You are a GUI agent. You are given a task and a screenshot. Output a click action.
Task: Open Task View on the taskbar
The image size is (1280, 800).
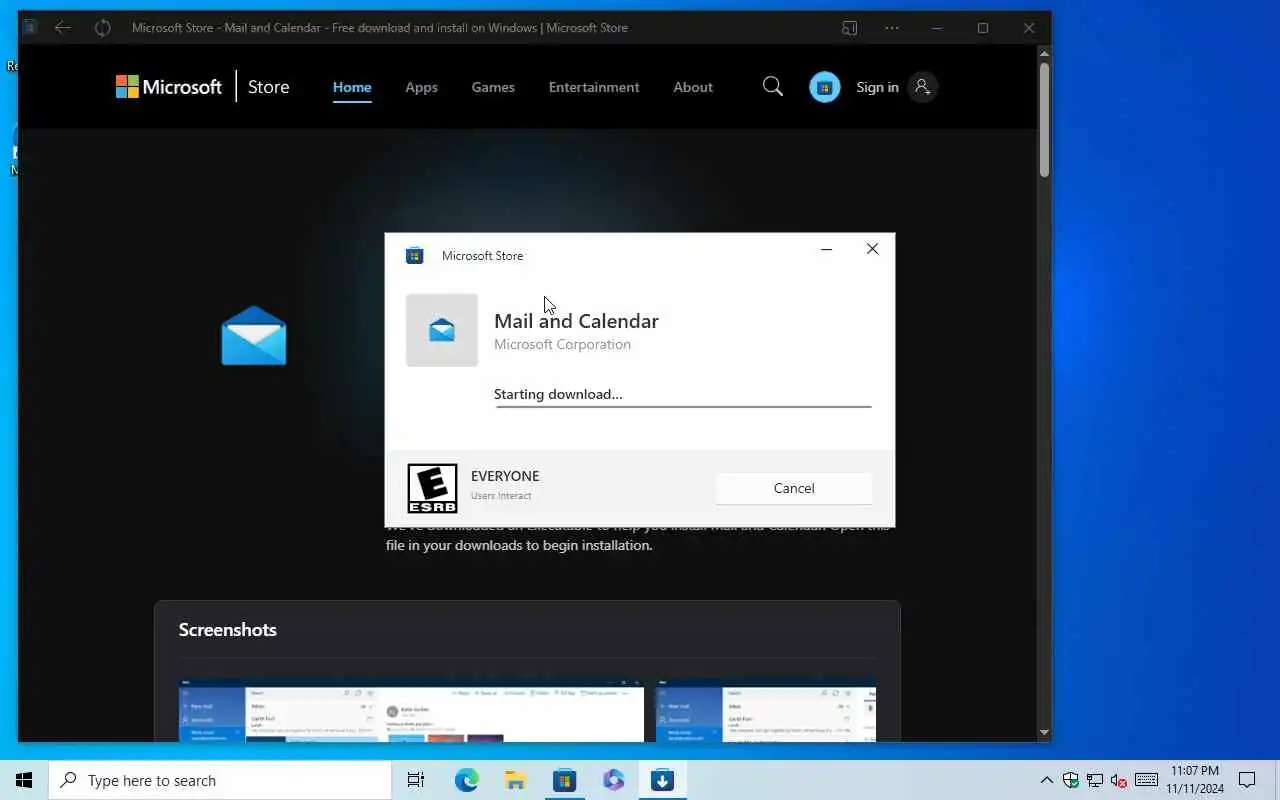[416, 780]
